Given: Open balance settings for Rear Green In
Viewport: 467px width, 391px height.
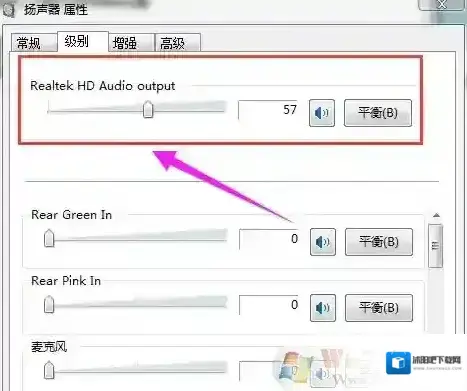Looking at the screenshot, I should (x=379, y=242).
